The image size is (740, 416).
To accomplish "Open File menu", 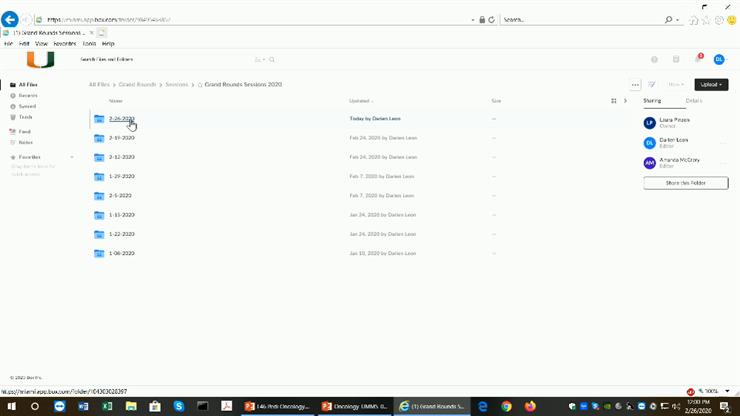I will 8,43.
